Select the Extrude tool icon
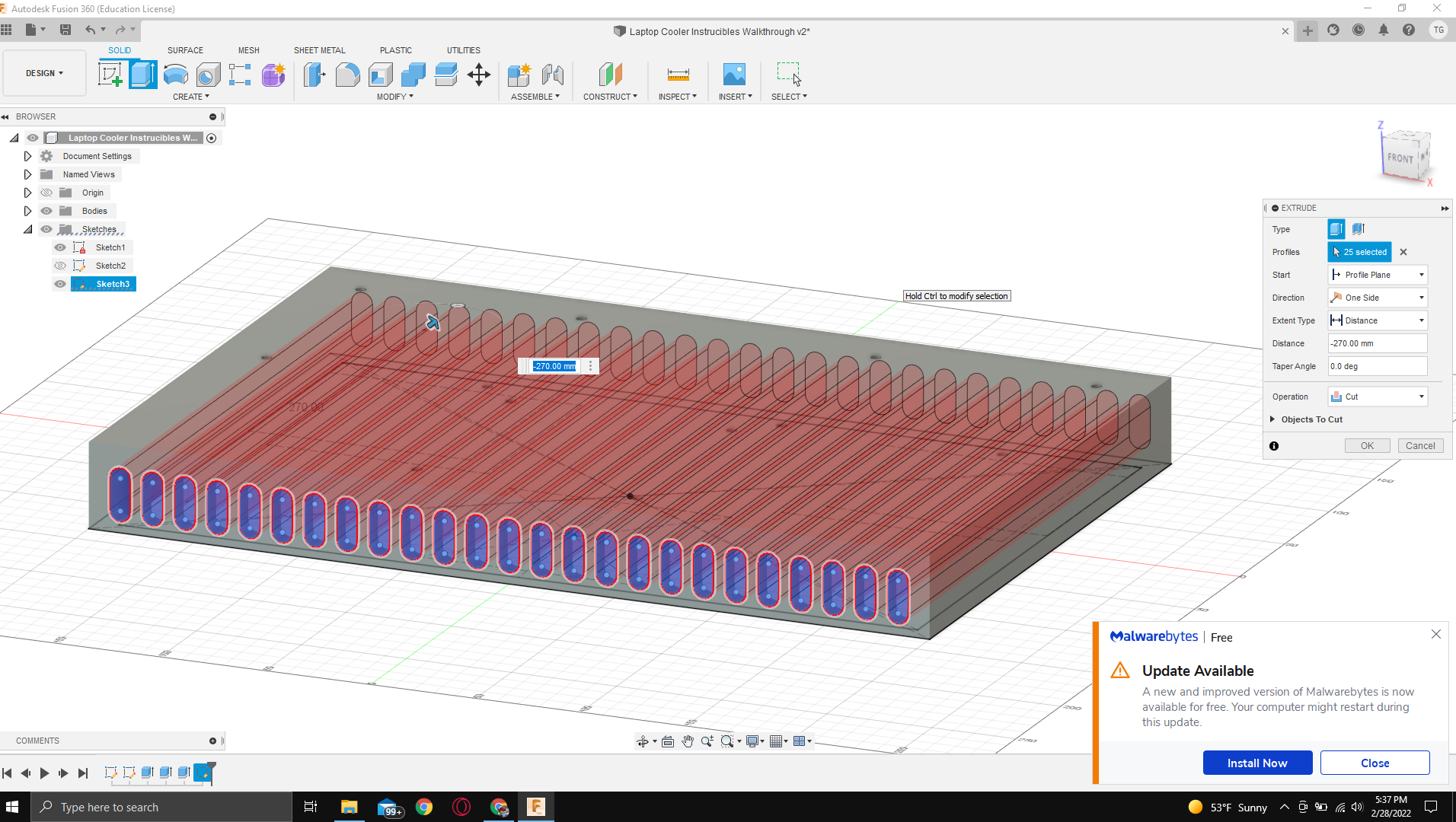Image resolution: width=1456 pixels, height=822 pixels. [x=143, y=75]
